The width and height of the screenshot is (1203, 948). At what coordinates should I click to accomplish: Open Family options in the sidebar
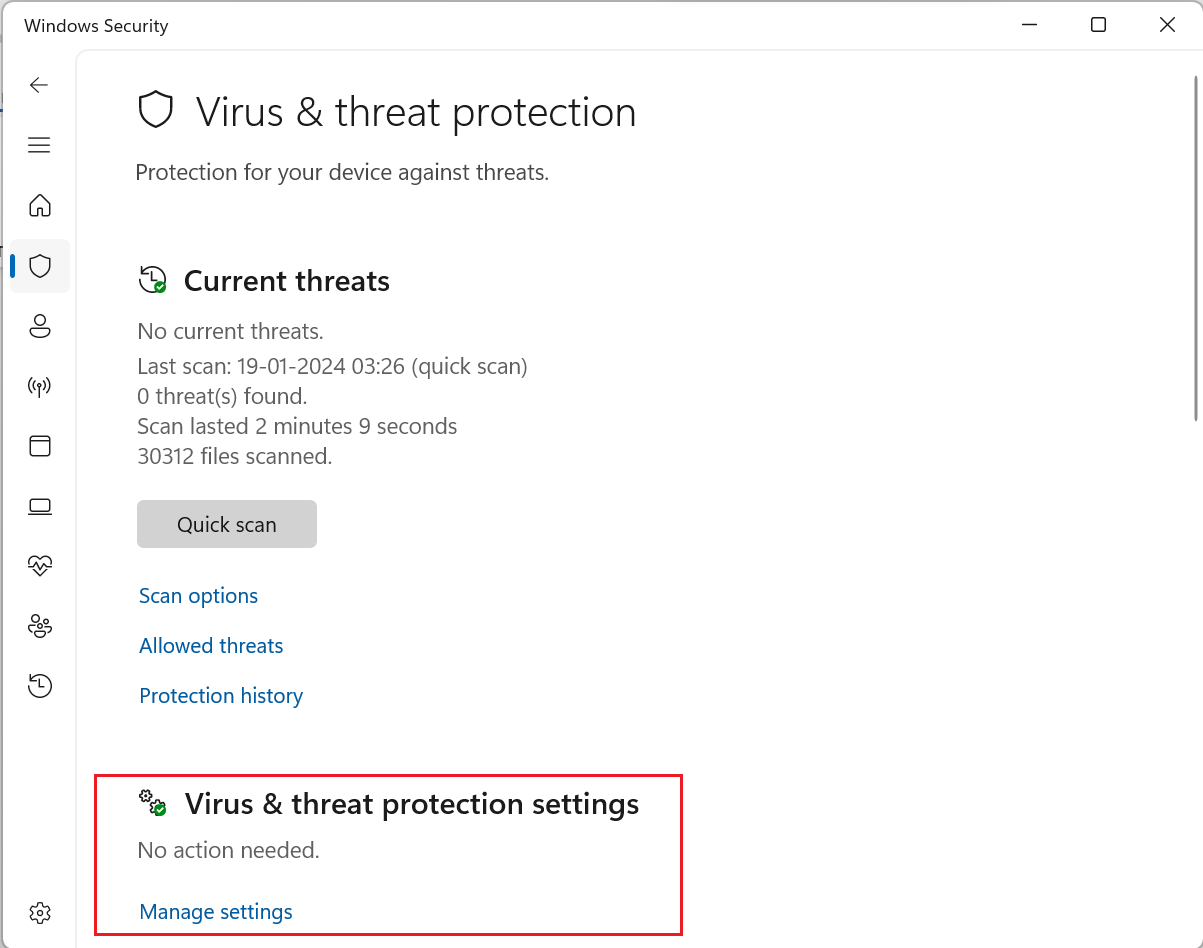(x=39, y=626)
